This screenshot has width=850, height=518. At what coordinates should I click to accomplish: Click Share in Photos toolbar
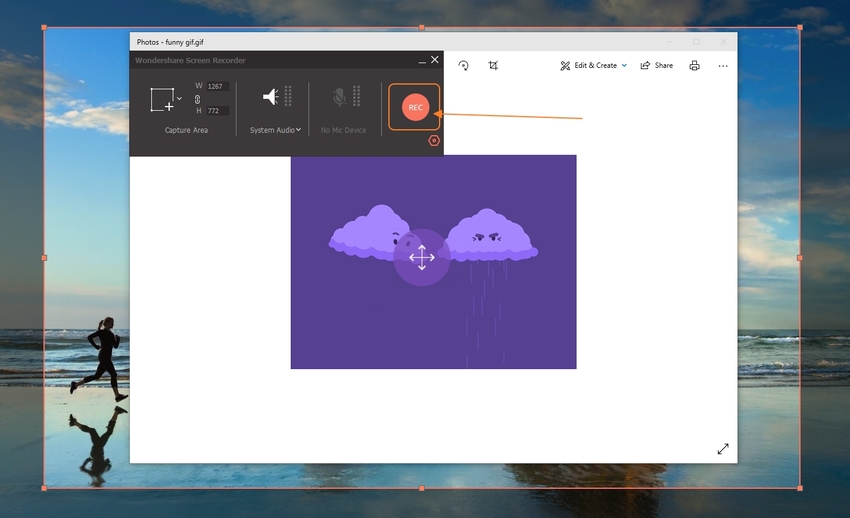(x=657, y=66)
